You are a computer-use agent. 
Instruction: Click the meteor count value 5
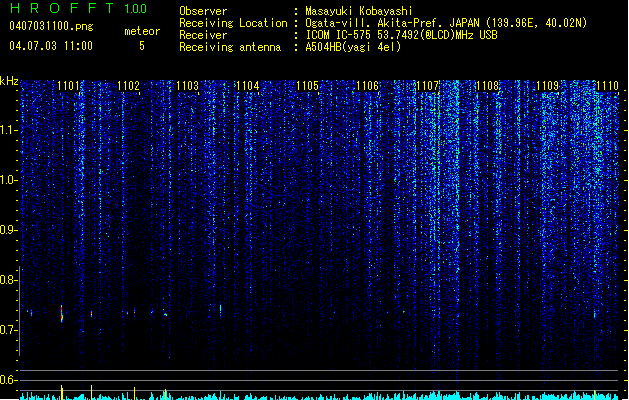coord(142,46)
